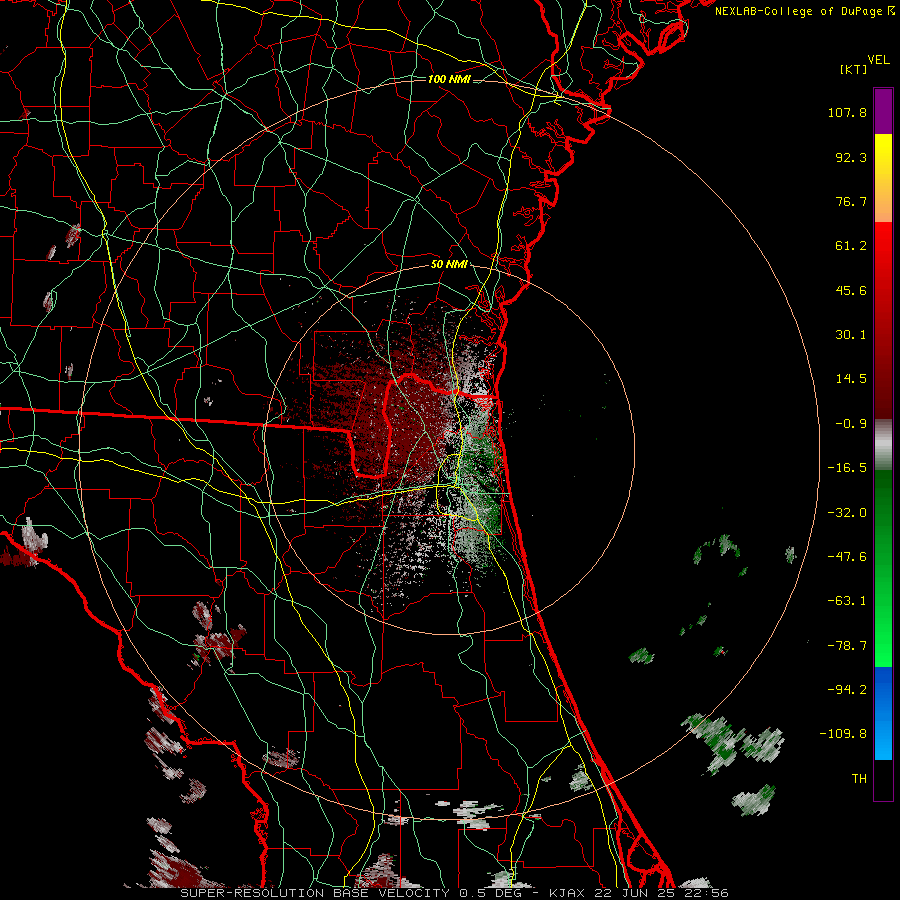Pick the purple segment of the color bar
This screenshot has width=900, height=900.
click(x=883, y=111)
